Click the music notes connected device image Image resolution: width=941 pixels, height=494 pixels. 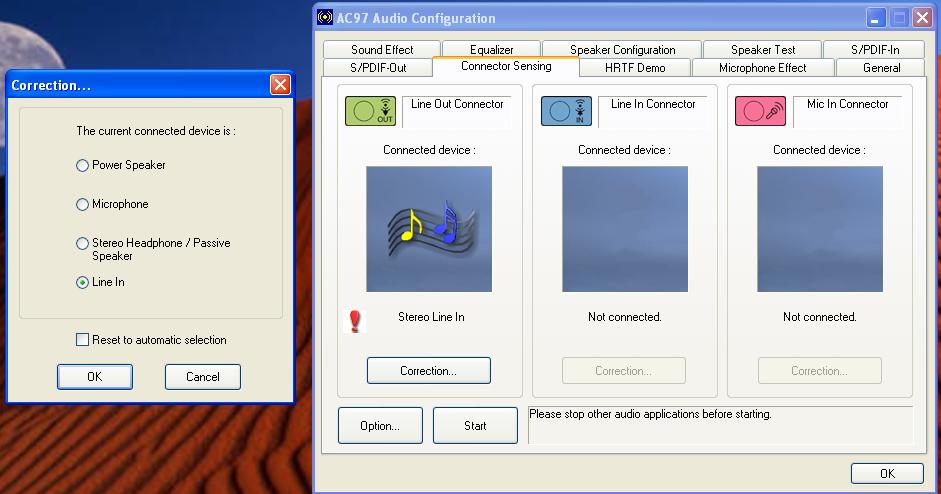tap(429, 229)
